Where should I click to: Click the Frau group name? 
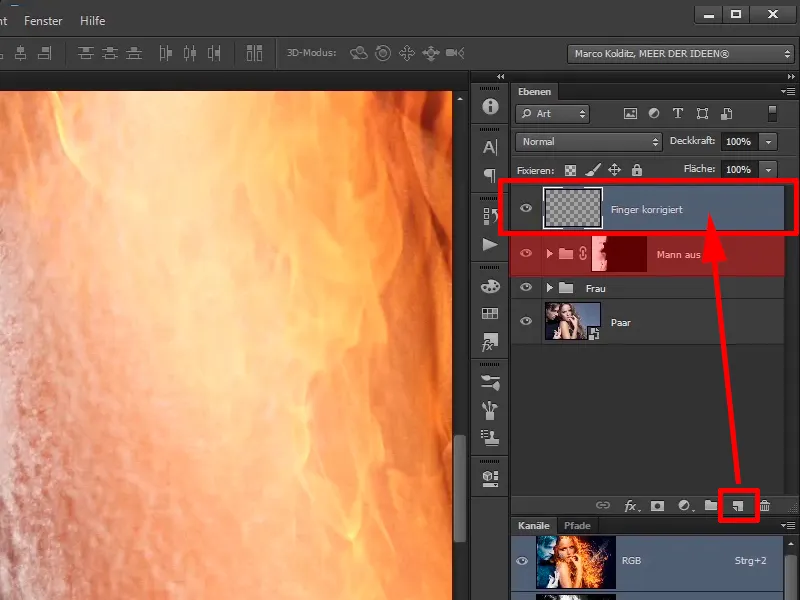pos(595,289)
